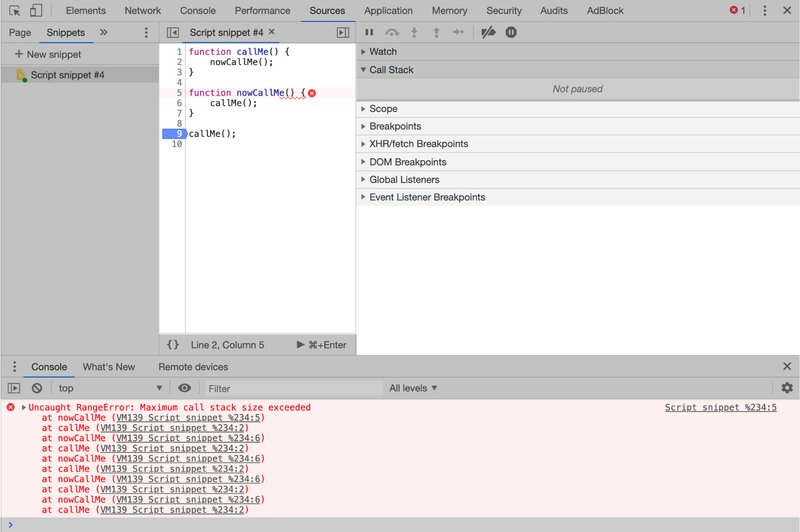
Task: Select the Console drawer tab
Action: click(49, 367)
